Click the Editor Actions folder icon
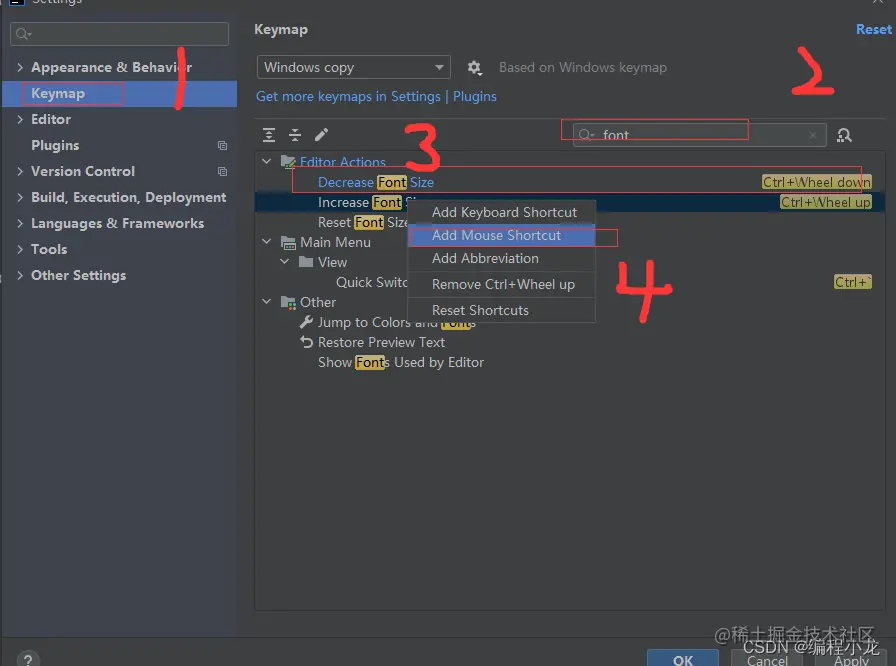This screenshot has height=666, width=896. [x=288, y=162]
